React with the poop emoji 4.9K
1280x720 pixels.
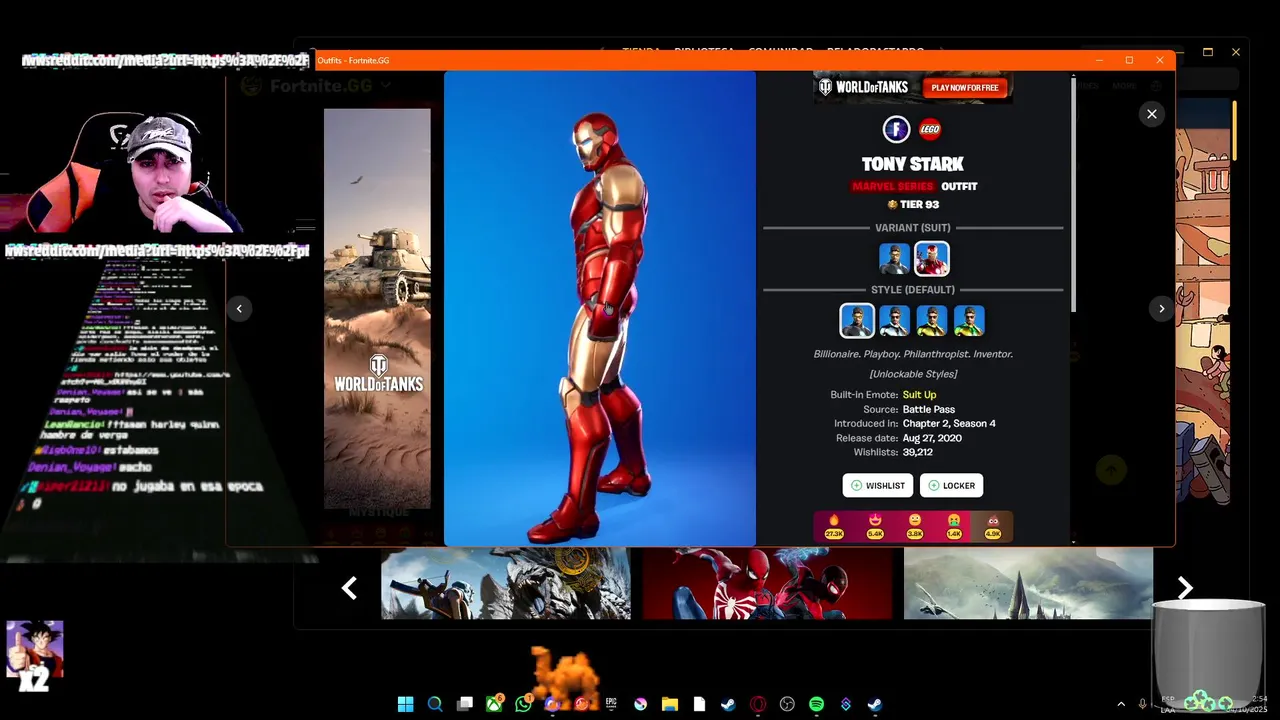pyautogui.click(x=993, y=526)
